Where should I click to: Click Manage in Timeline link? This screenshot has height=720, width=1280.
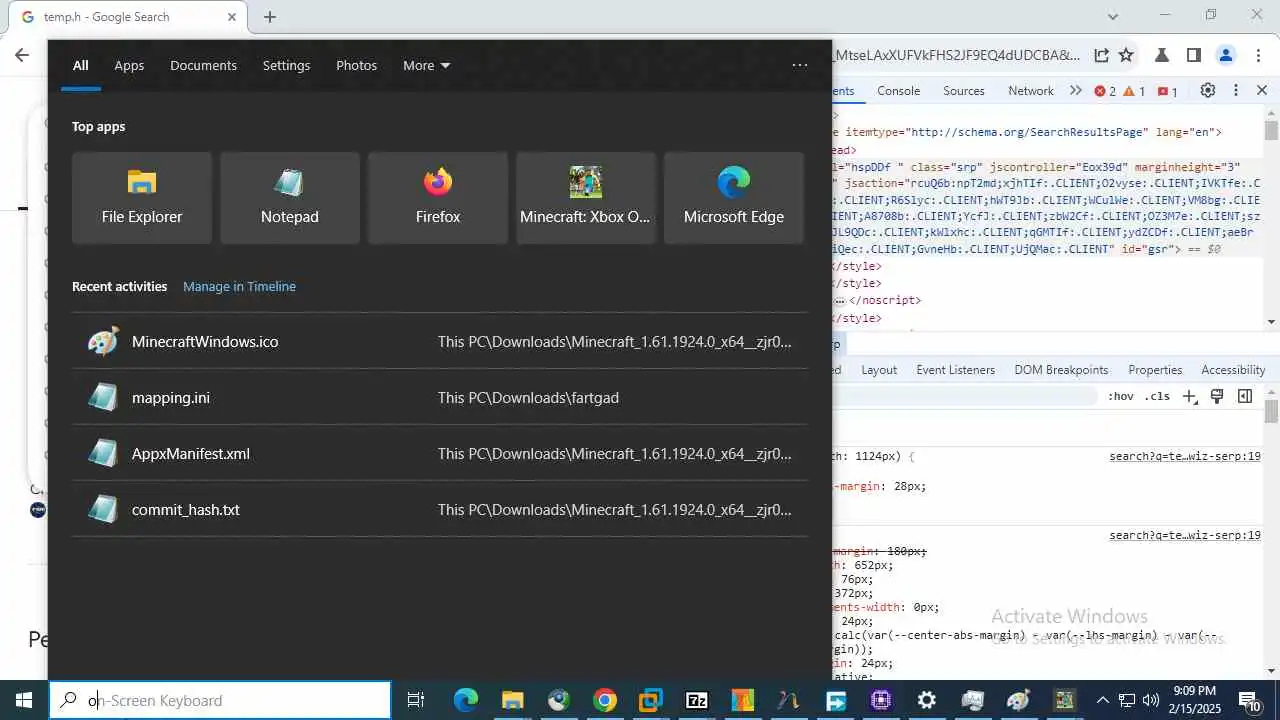coord(239,286)
